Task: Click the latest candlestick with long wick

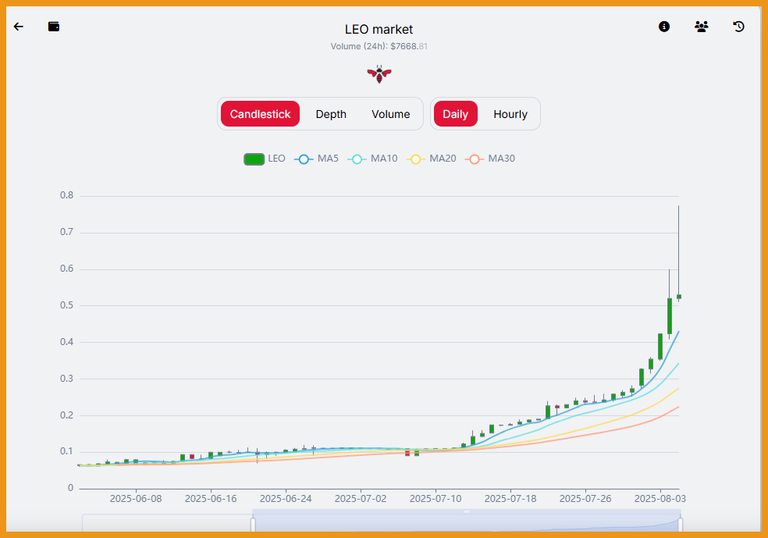Action: pyautogui.click(x=679, y=296)
